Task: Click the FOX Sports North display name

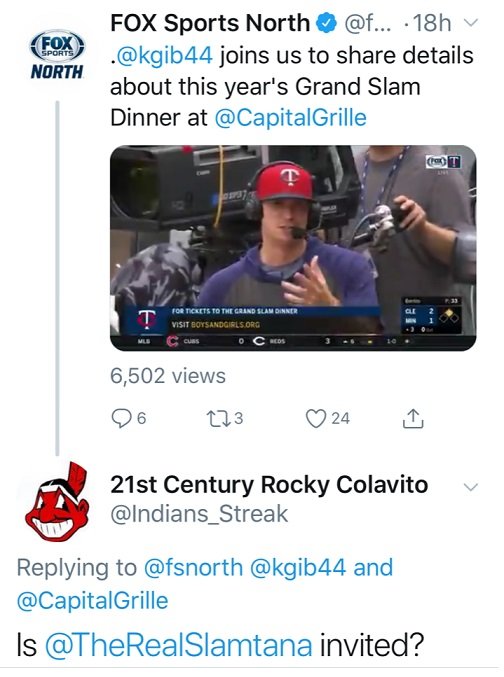Action: coord(210,23)
